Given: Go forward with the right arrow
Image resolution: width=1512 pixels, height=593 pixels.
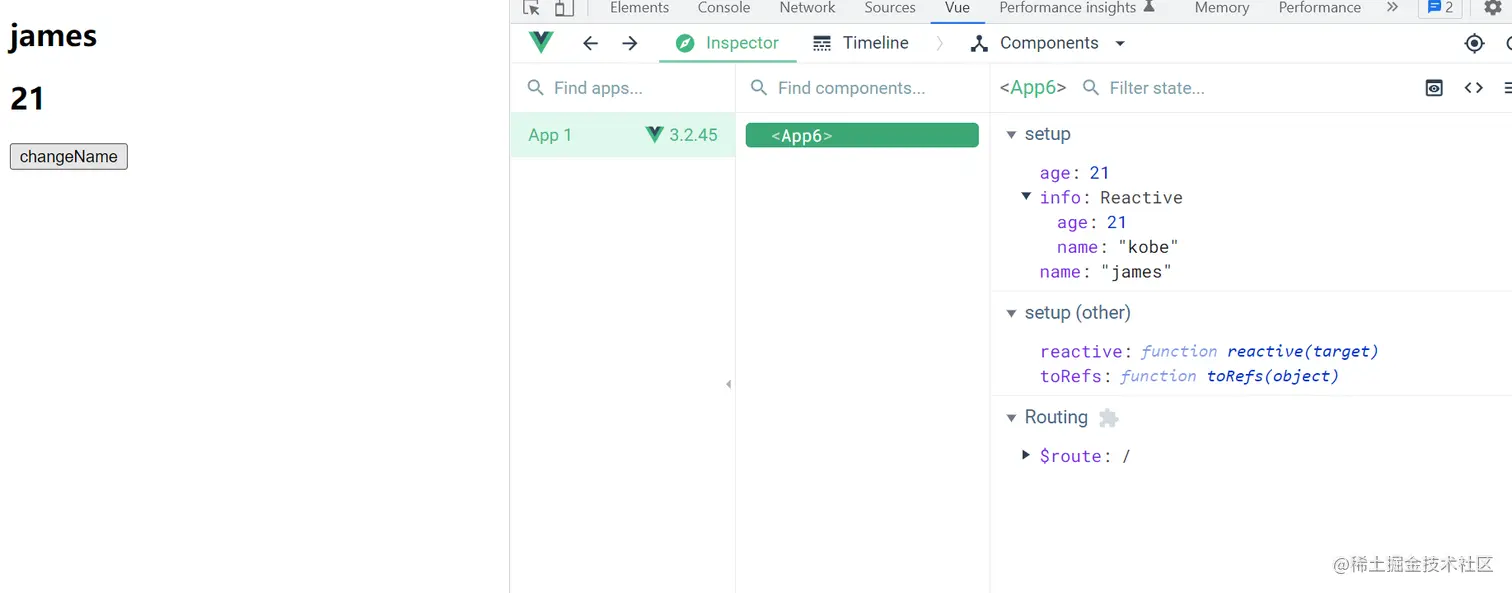Looking at the screenshot, I should (629, 43).
